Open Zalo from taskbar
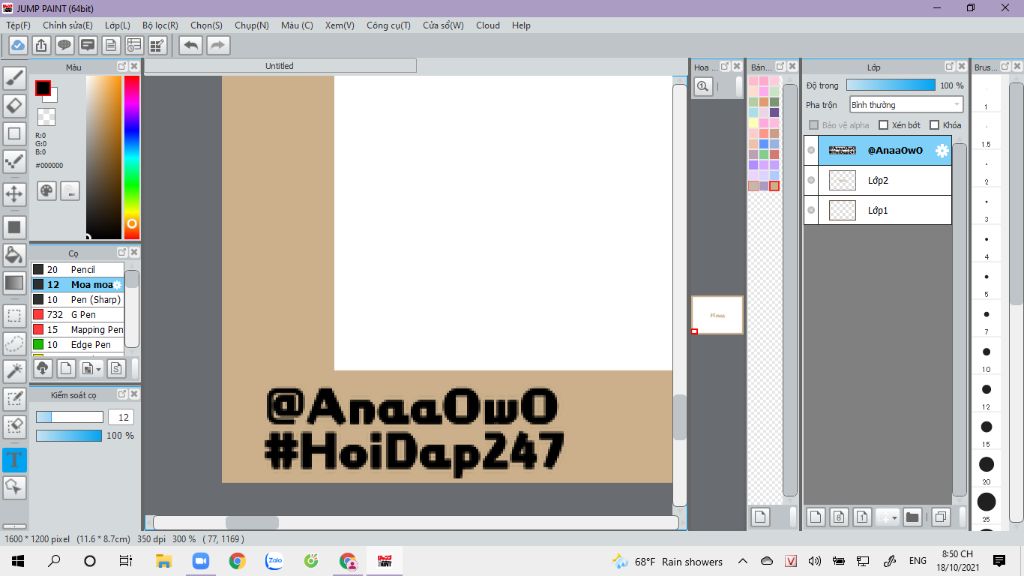Screen dimensions: 1024x576 274,561
